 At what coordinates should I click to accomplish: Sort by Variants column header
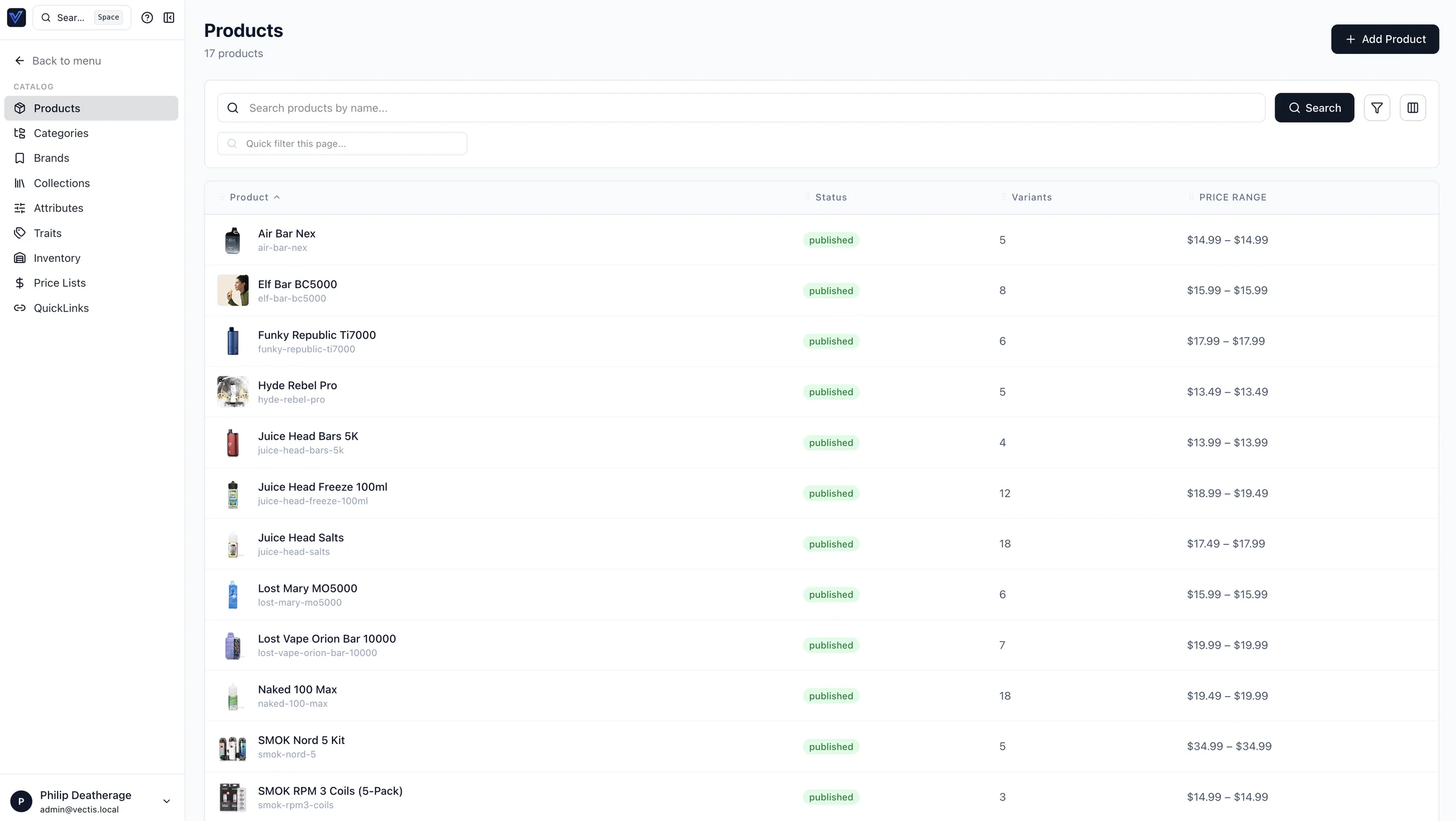pos(1031,198)
